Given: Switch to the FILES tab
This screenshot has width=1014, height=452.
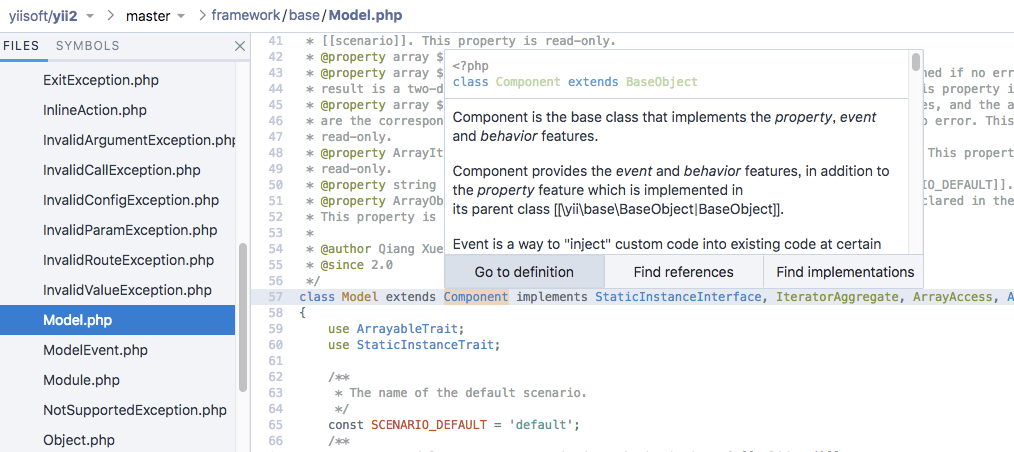Looking at the screenshot, I should (20, 46).
